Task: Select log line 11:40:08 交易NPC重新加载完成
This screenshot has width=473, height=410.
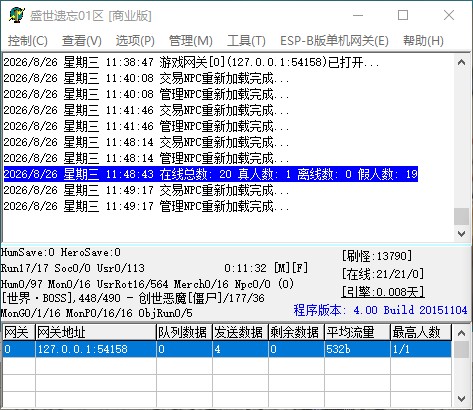Action: [146, 78]
